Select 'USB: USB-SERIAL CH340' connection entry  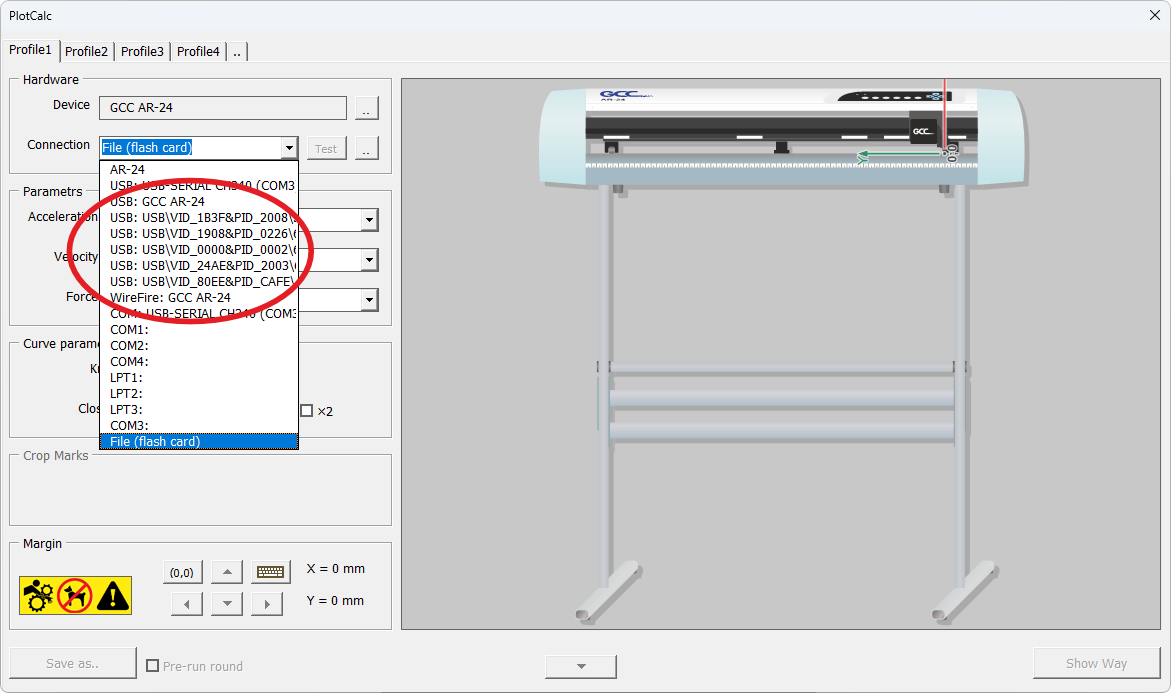tap(199, 185)
